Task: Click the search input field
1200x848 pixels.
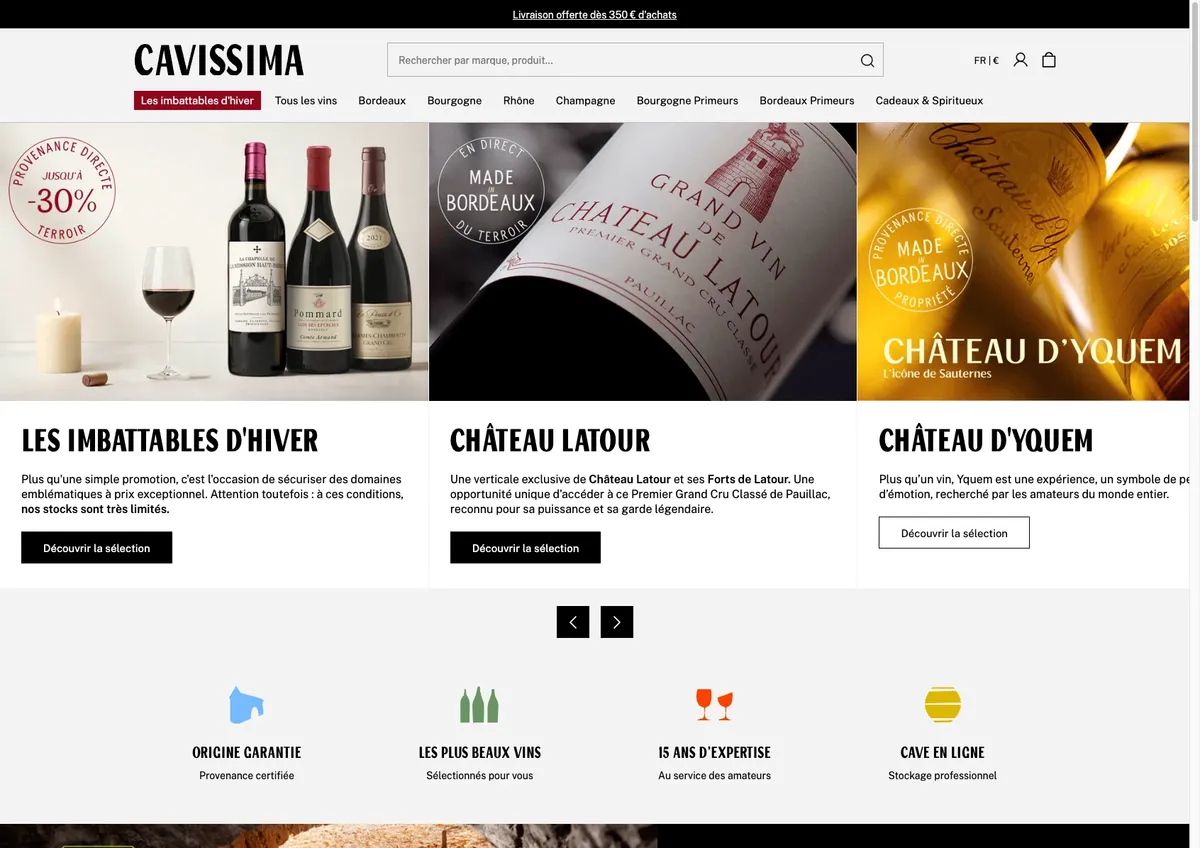Action: [x=635, y=60]
